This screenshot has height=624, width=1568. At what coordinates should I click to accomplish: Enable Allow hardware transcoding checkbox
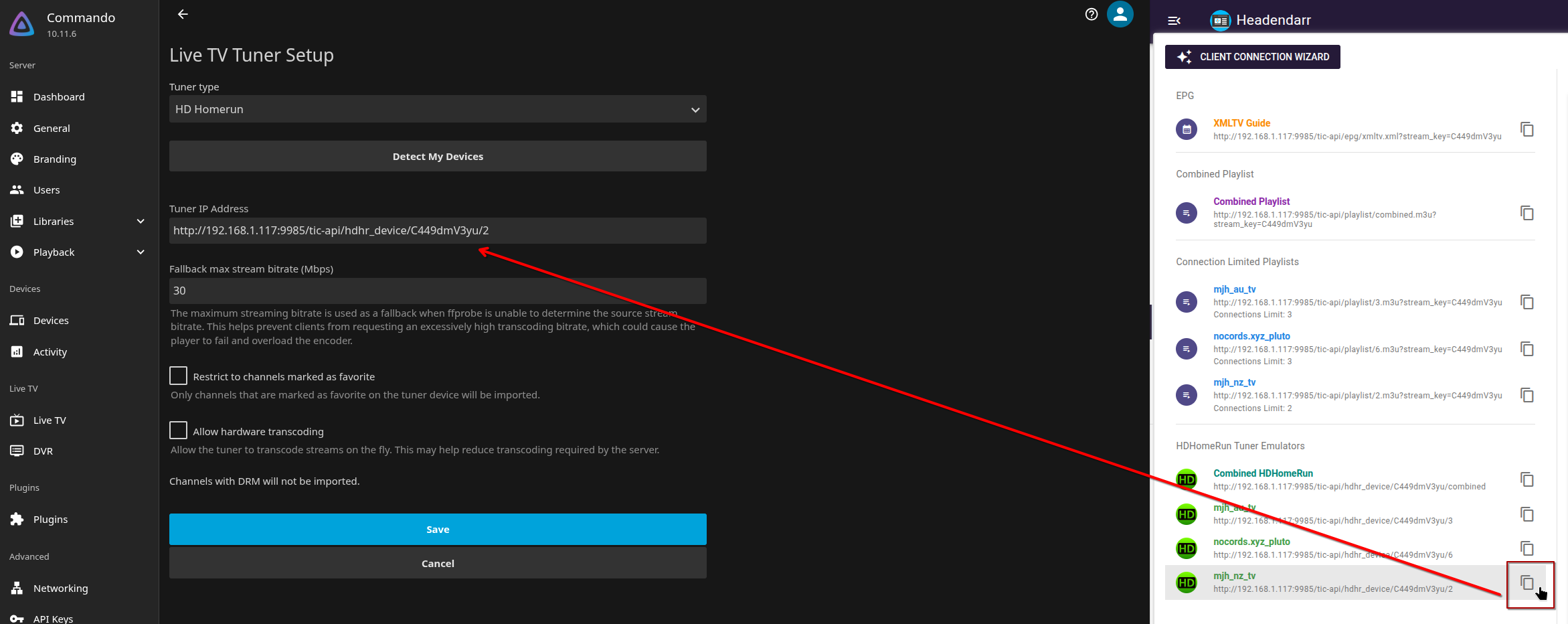[x=178, y=431]
